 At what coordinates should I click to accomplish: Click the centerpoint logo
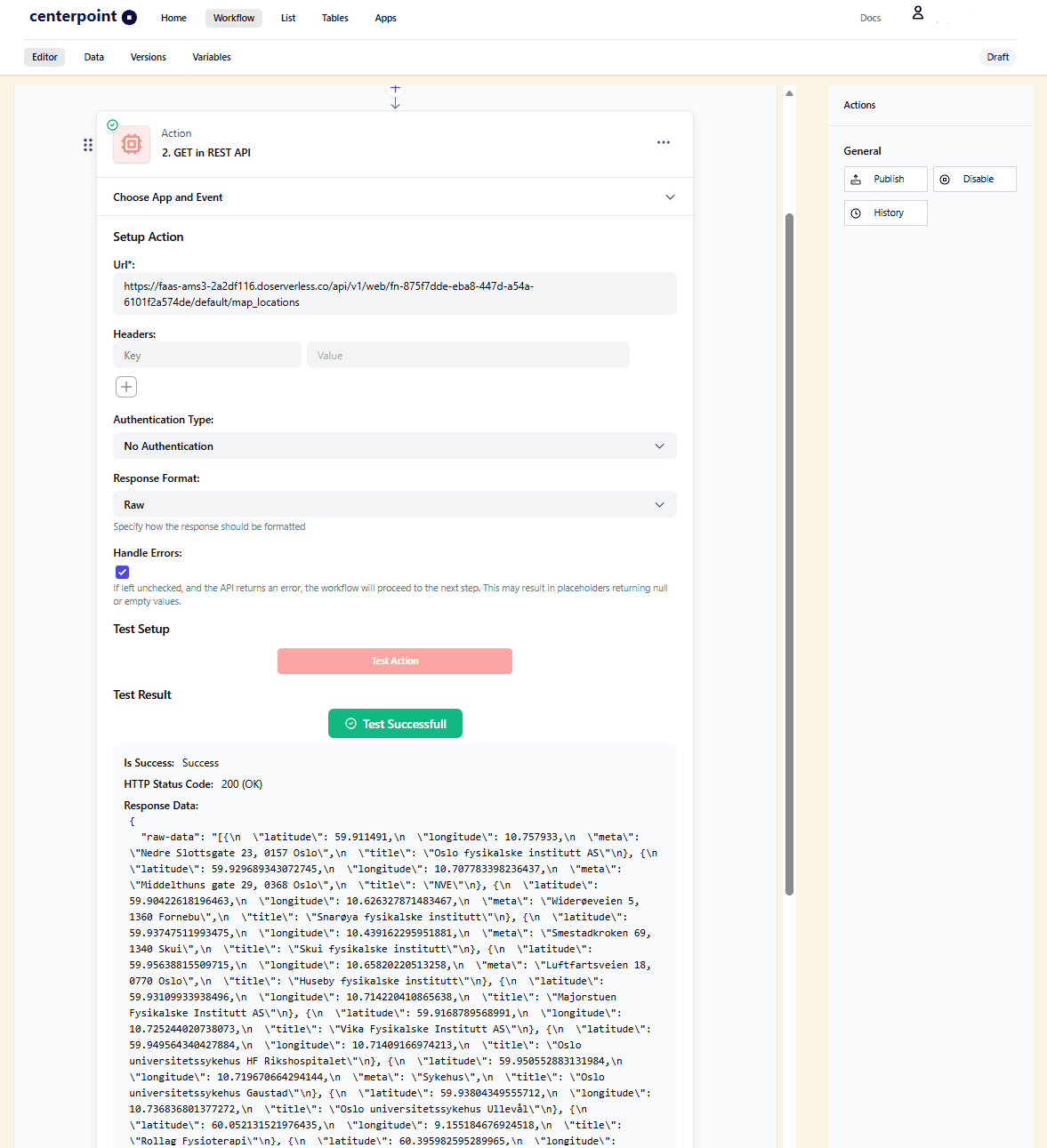click(83, 17)
